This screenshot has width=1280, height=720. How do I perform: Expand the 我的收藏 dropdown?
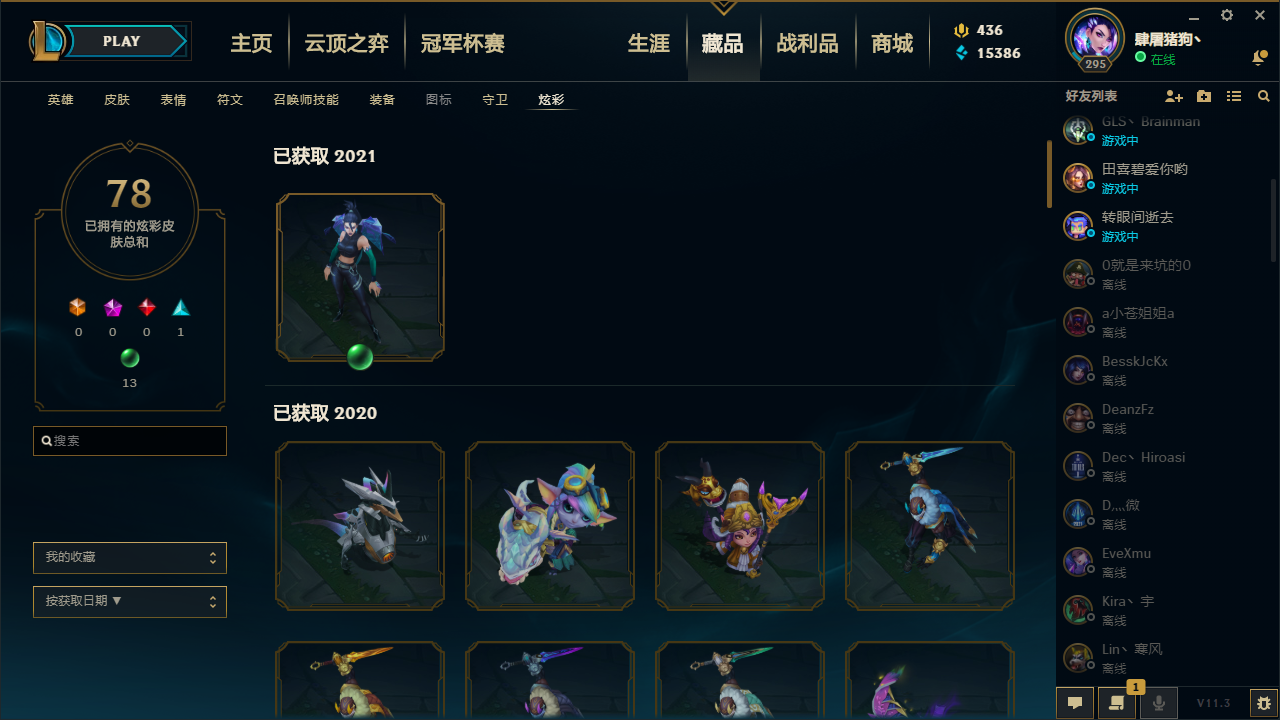(x=130, y=557)
